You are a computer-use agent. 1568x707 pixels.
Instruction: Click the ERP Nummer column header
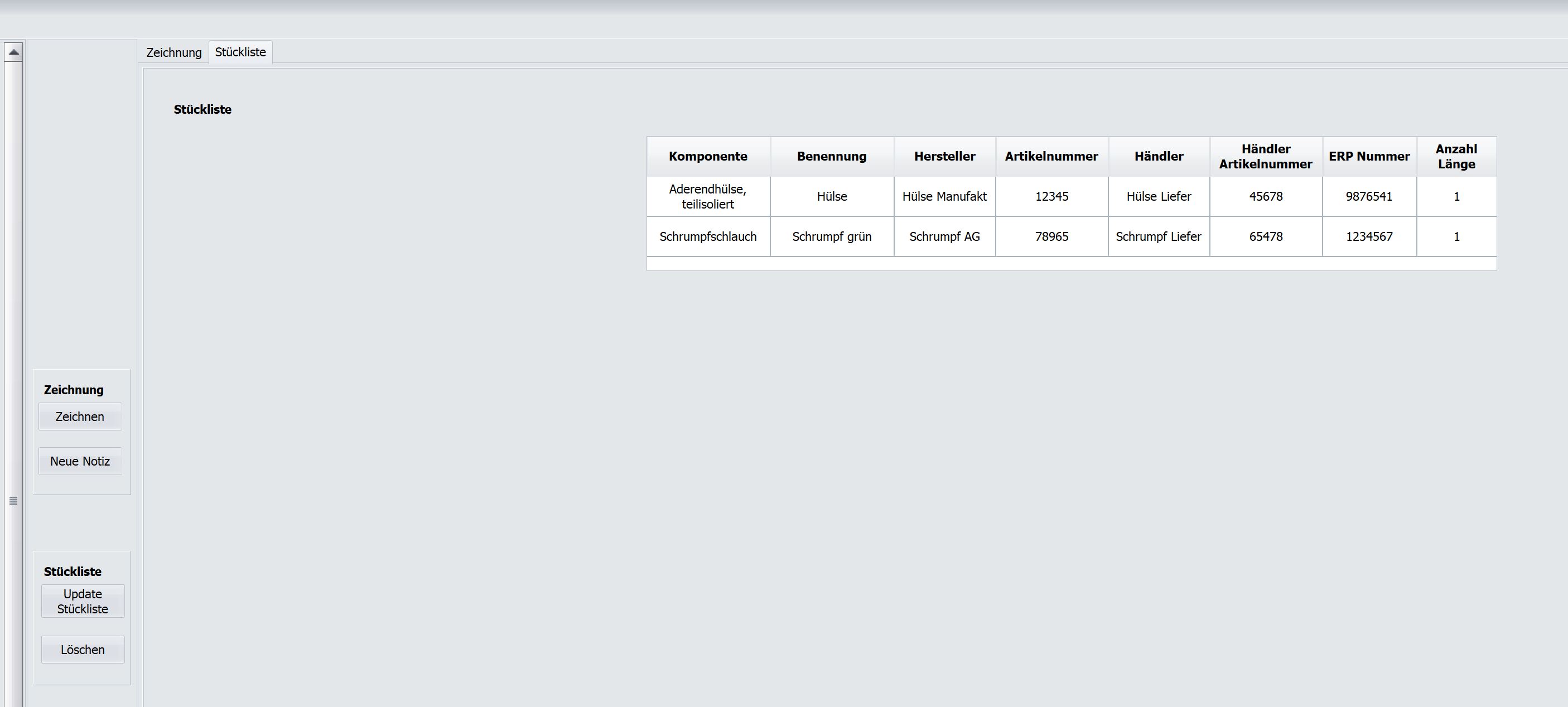pos(1369,156)
